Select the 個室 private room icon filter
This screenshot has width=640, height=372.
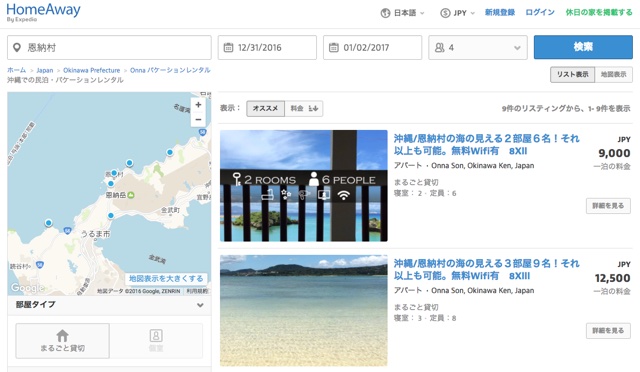pyautogui.click(x=156, y=341)
